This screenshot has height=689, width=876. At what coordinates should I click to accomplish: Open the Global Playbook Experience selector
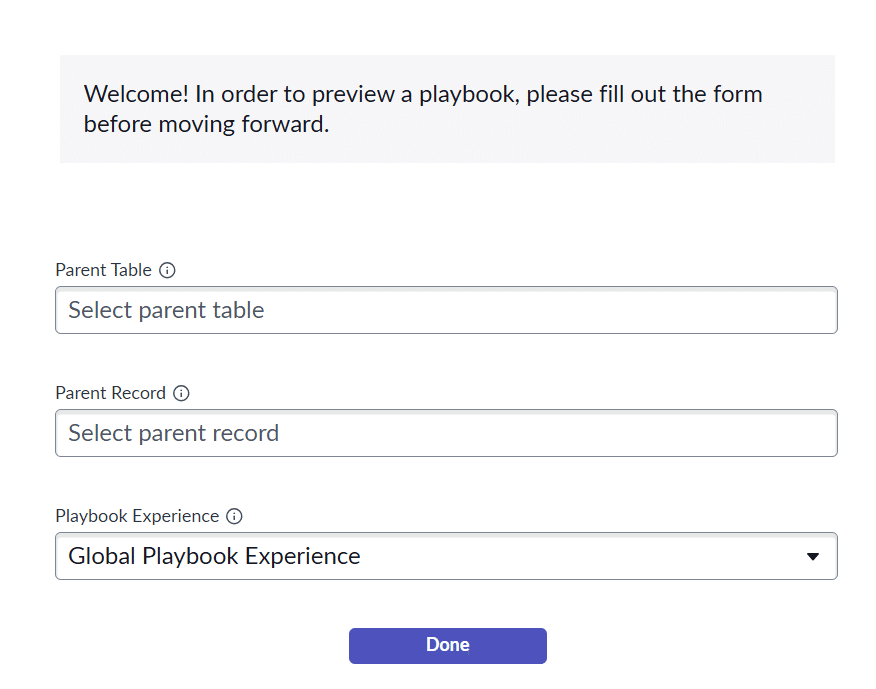coord(446,556)
